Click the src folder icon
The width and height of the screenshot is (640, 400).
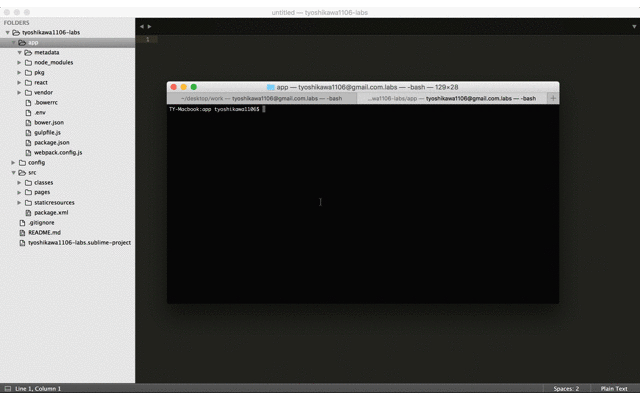click(22, 173)
